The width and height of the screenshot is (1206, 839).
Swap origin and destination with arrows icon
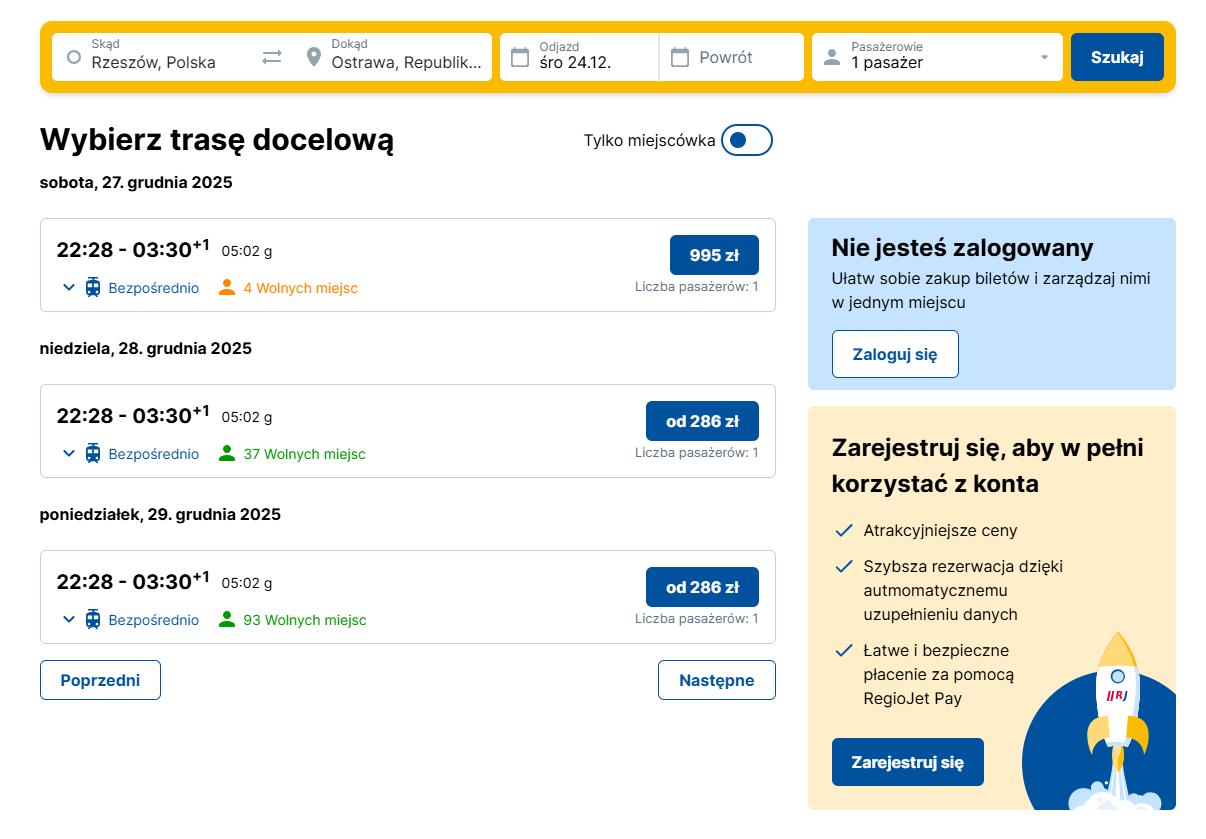pos(272,57)
